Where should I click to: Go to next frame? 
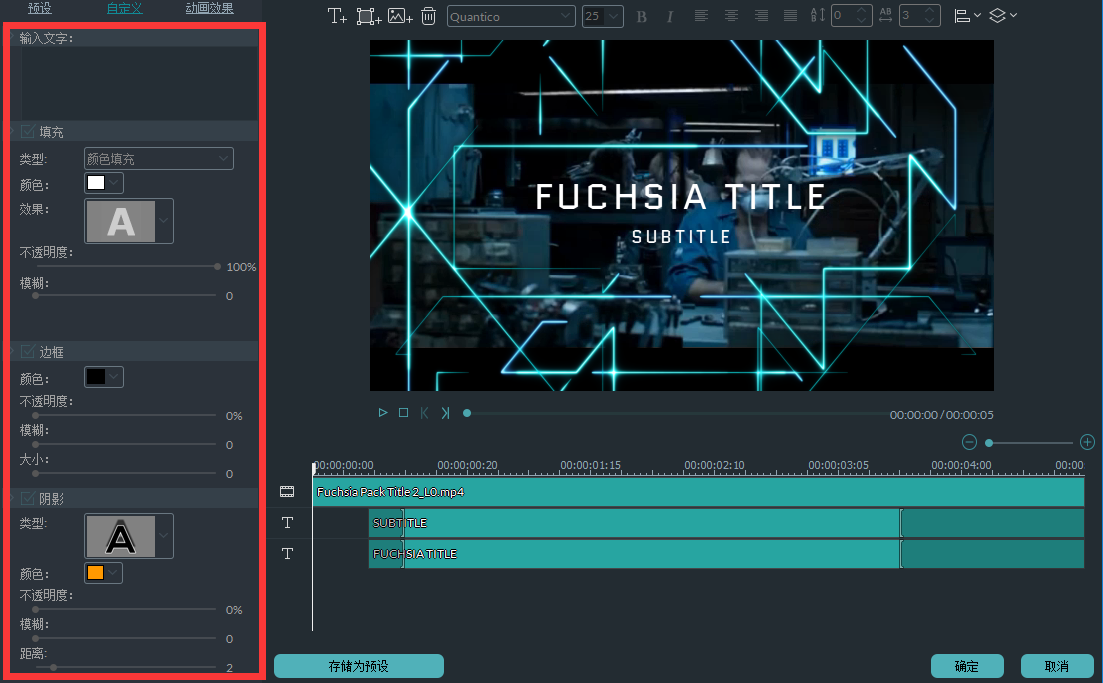tap(445, 413)
